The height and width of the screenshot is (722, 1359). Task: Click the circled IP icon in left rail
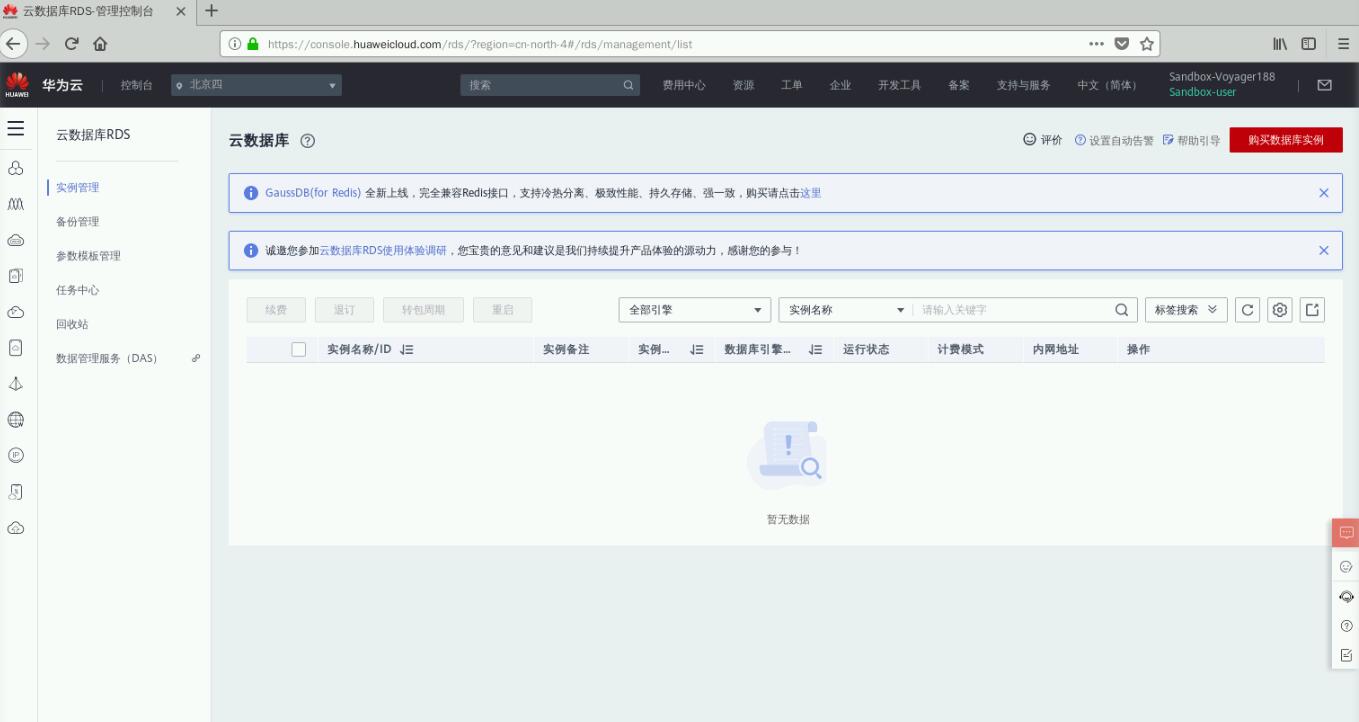16,455
